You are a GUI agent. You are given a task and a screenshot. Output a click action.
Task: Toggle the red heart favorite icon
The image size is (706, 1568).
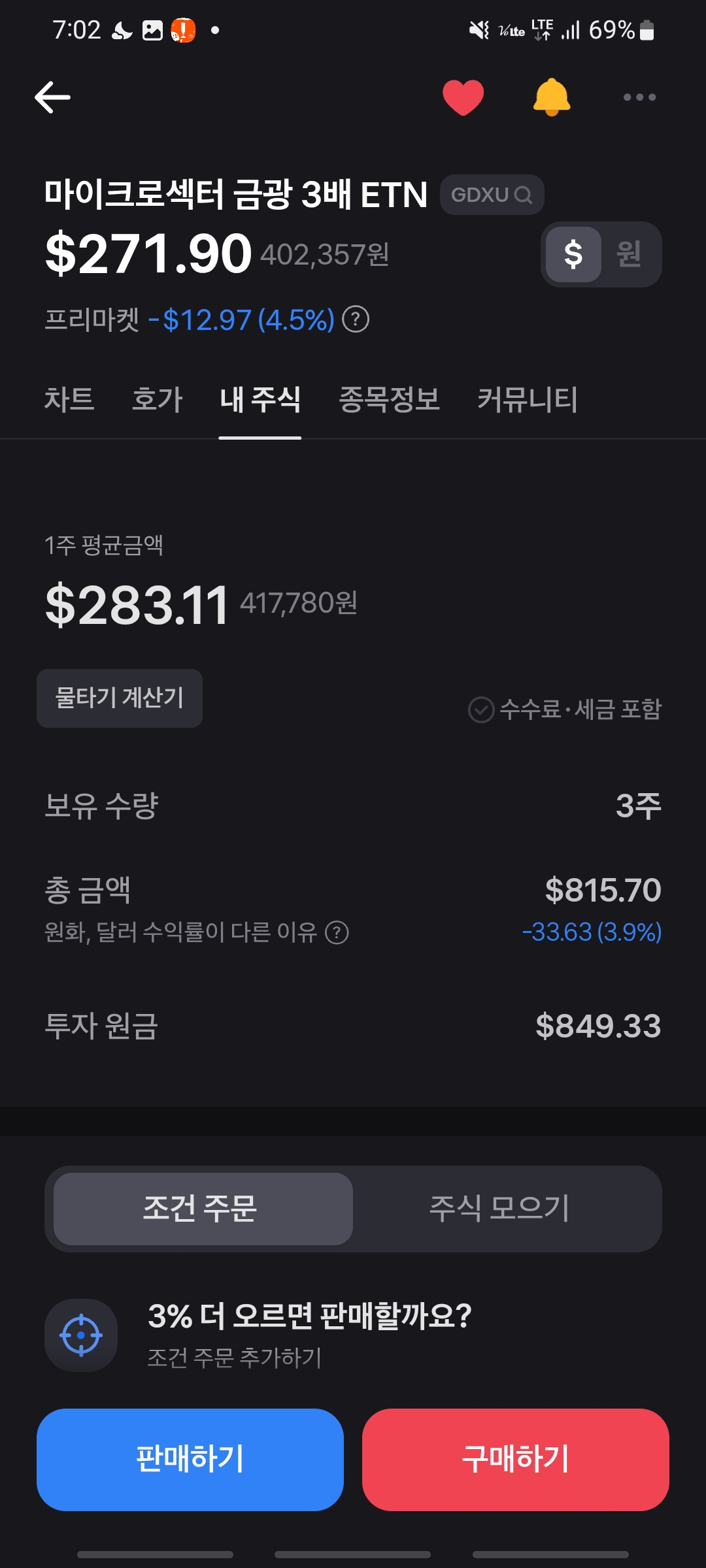tap(463, 97)
